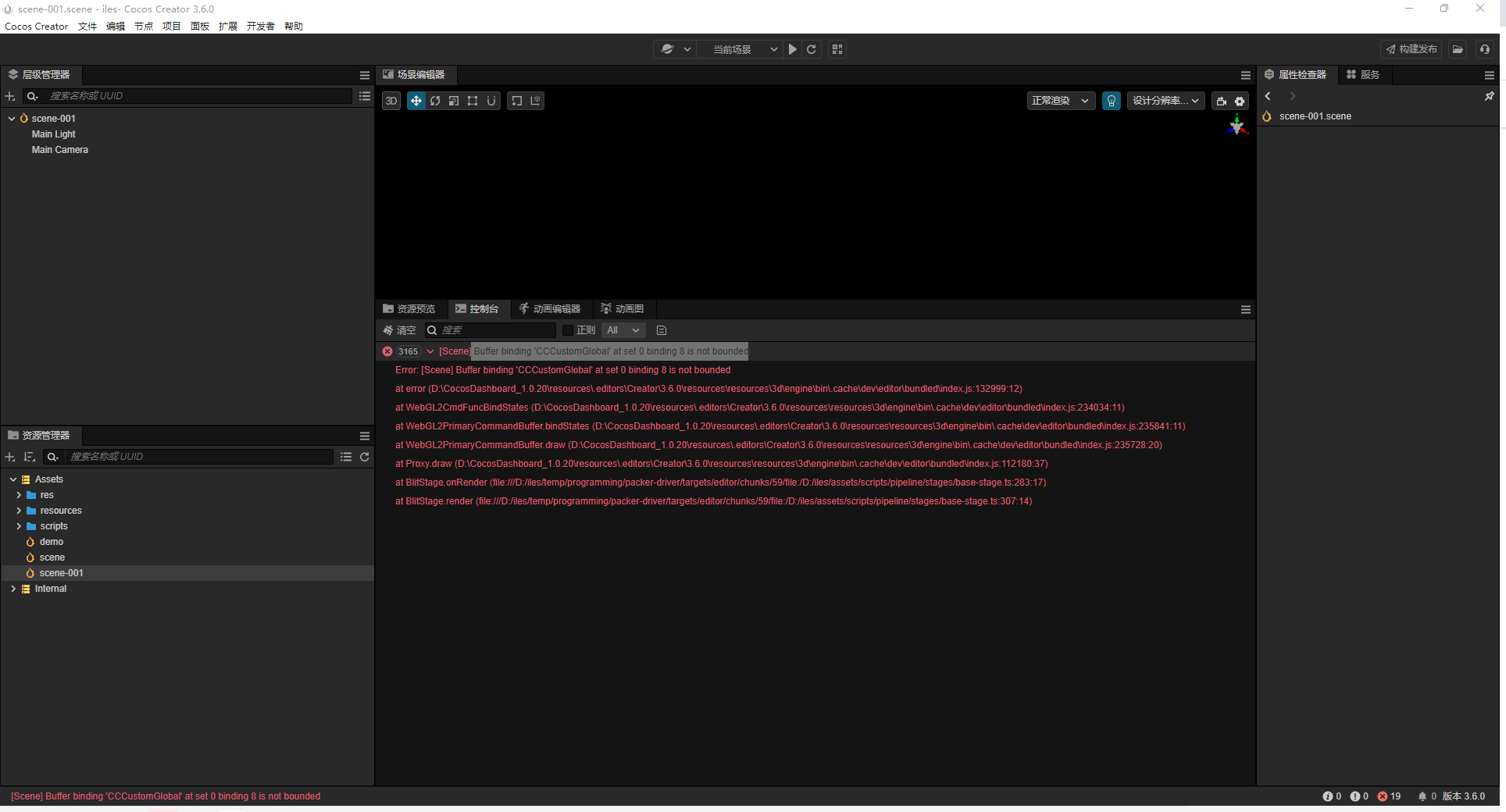Pin the 属性检查器 inspector panel
The height and width of the screenshot is (812, 1506).
(x=1490, y=96)
